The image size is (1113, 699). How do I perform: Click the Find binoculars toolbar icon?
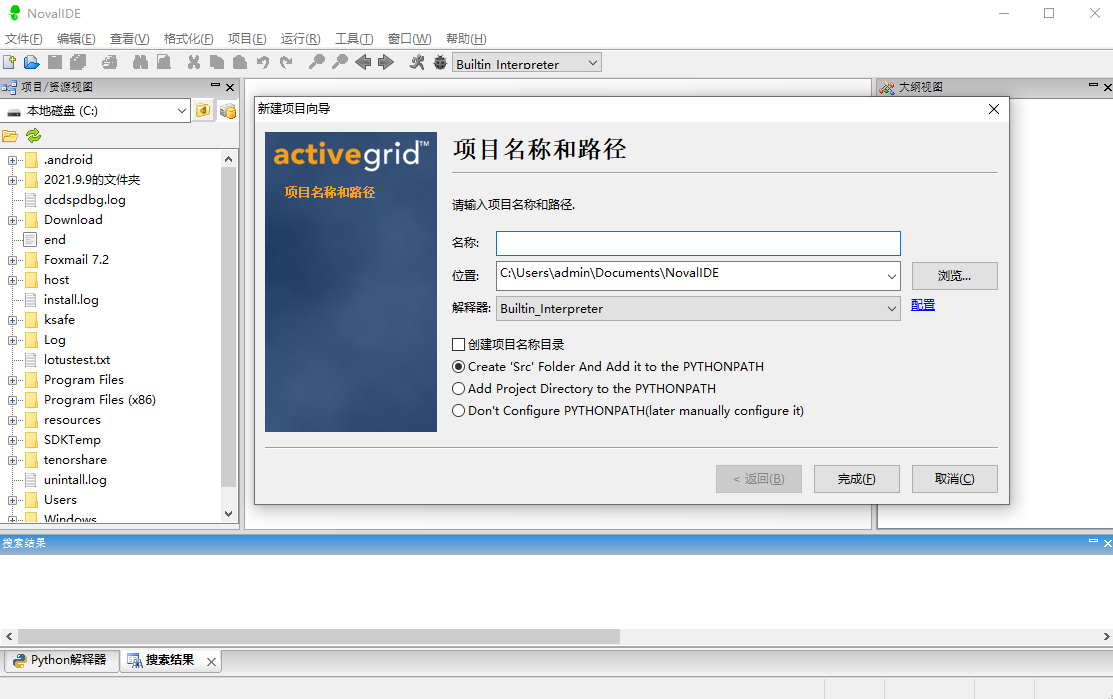click(x=141, y=62)
